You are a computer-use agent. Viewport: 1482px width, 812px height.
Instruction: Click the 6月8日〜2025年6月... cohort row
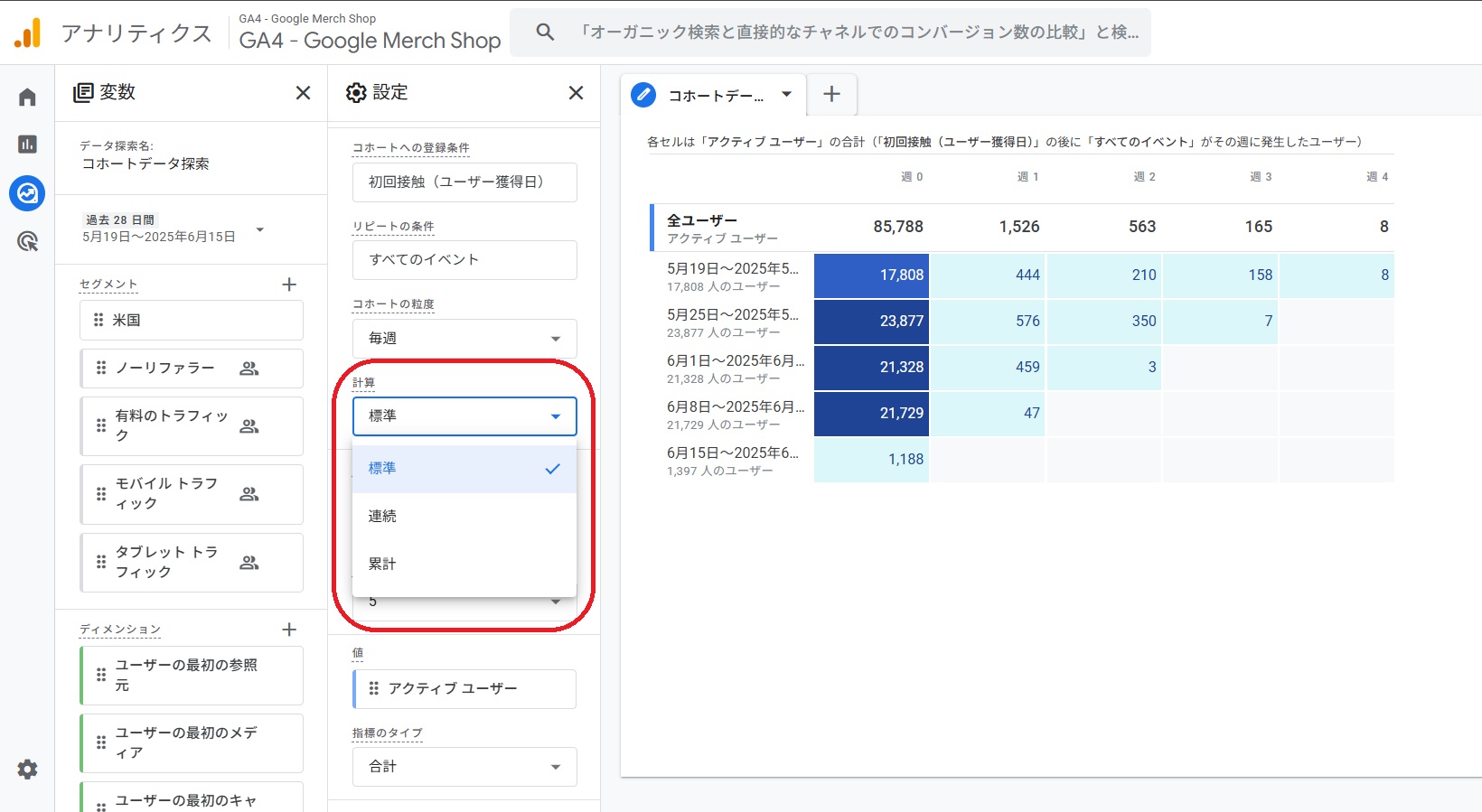coord(736,415)
